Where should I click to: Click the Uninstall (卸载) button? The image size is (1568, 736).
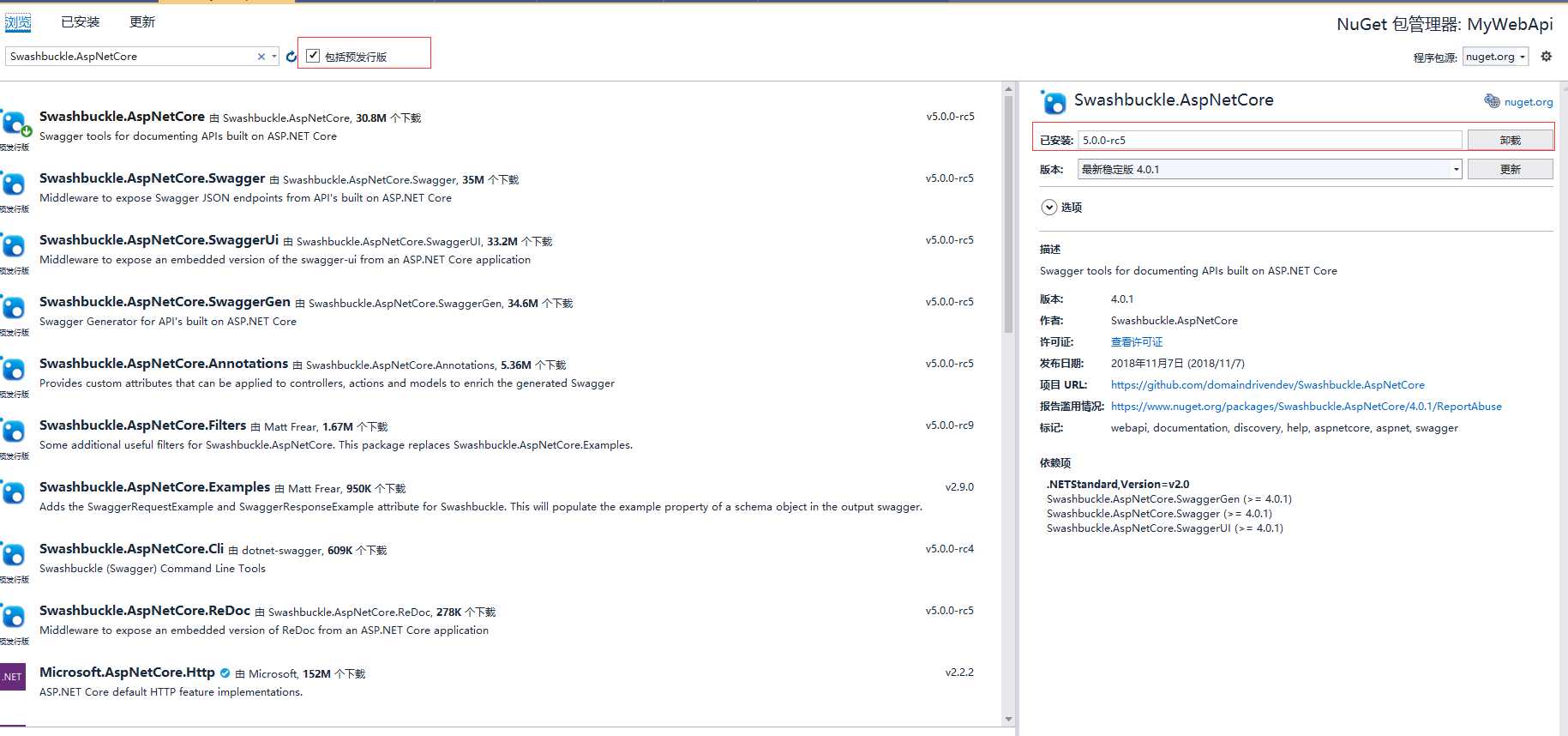[x=1510, y=140]
